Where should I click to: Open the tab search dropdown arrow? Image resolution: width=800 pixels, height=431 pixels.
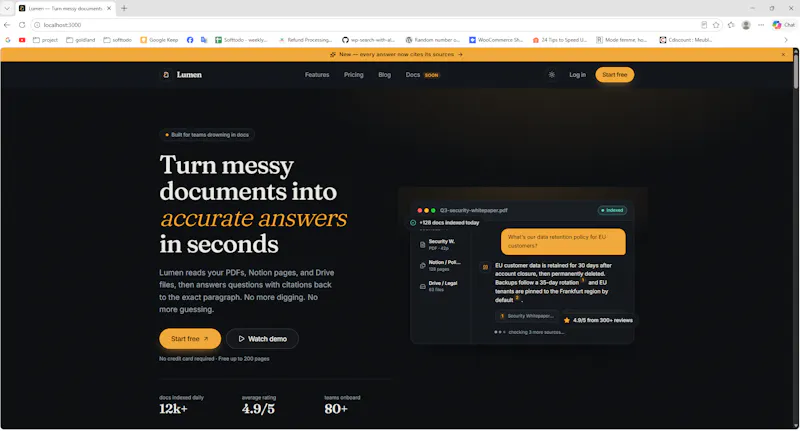(x=7, y=8)
